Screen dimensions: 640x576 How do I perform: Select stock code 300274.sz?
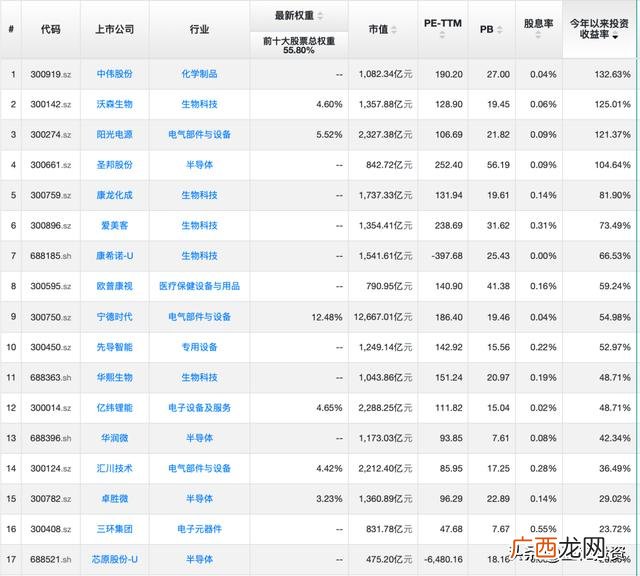51,135
